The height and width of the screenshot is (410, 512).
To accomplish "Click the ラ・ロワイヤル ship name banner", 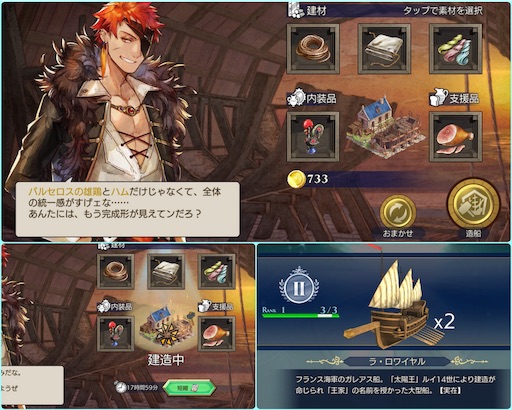I will [x=397, y=361].
